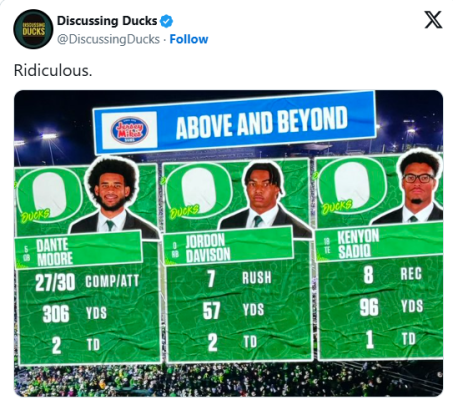Click the blue verified checkmark badge

pyautogui.click(x=167, y=21)
